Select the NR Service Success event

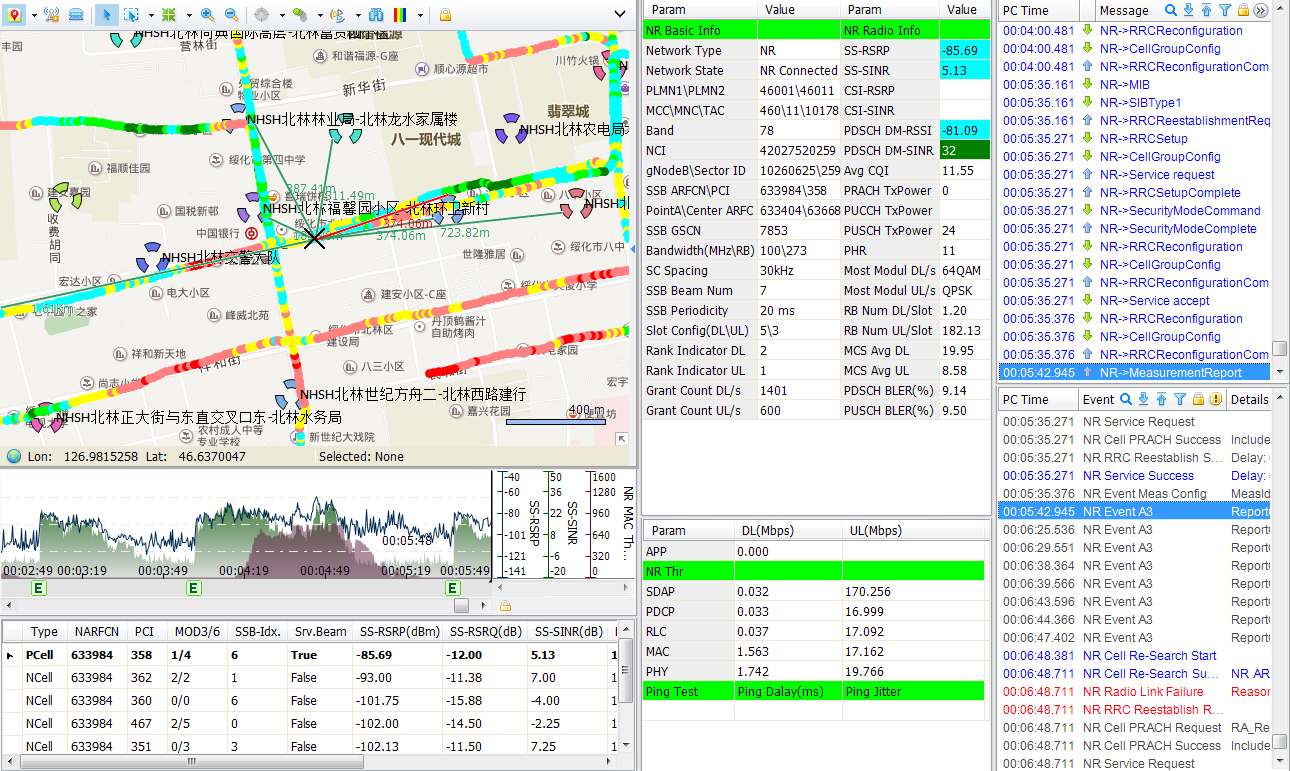pos(1135,475)
